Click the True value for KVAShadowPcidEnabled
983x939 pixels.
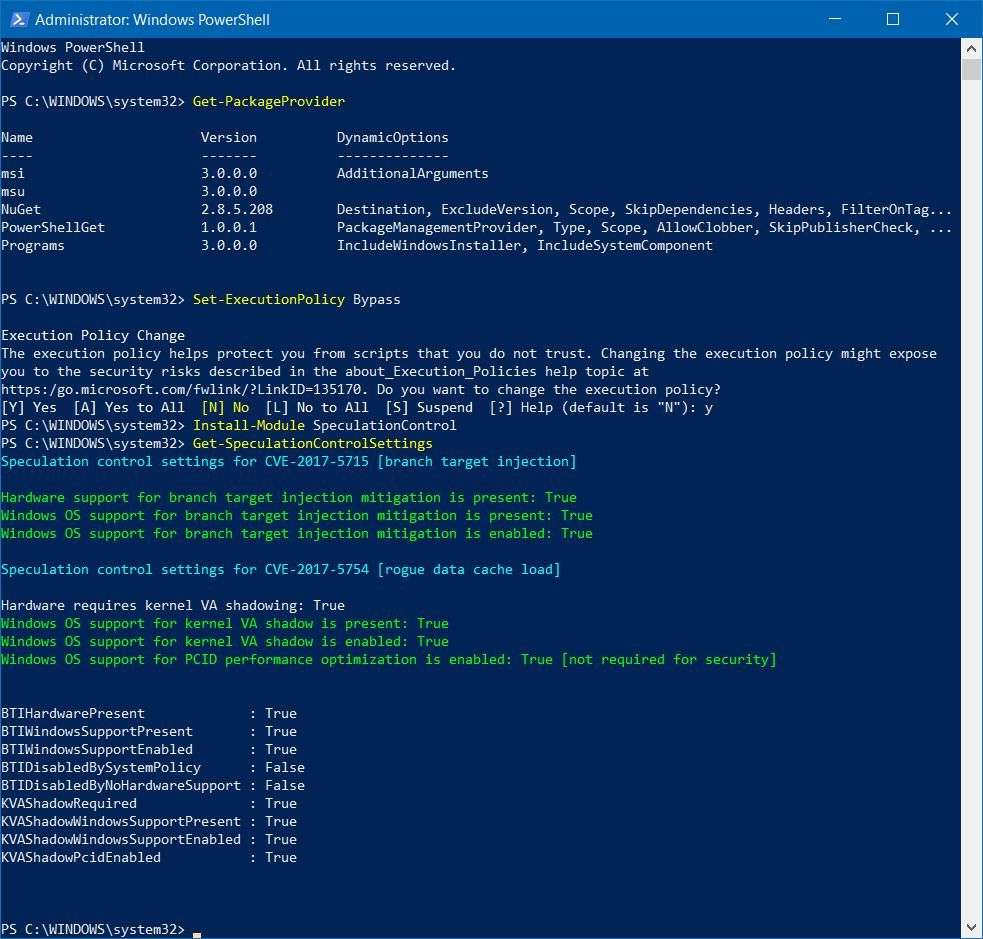pyautogui.click(x=281, y=858)
